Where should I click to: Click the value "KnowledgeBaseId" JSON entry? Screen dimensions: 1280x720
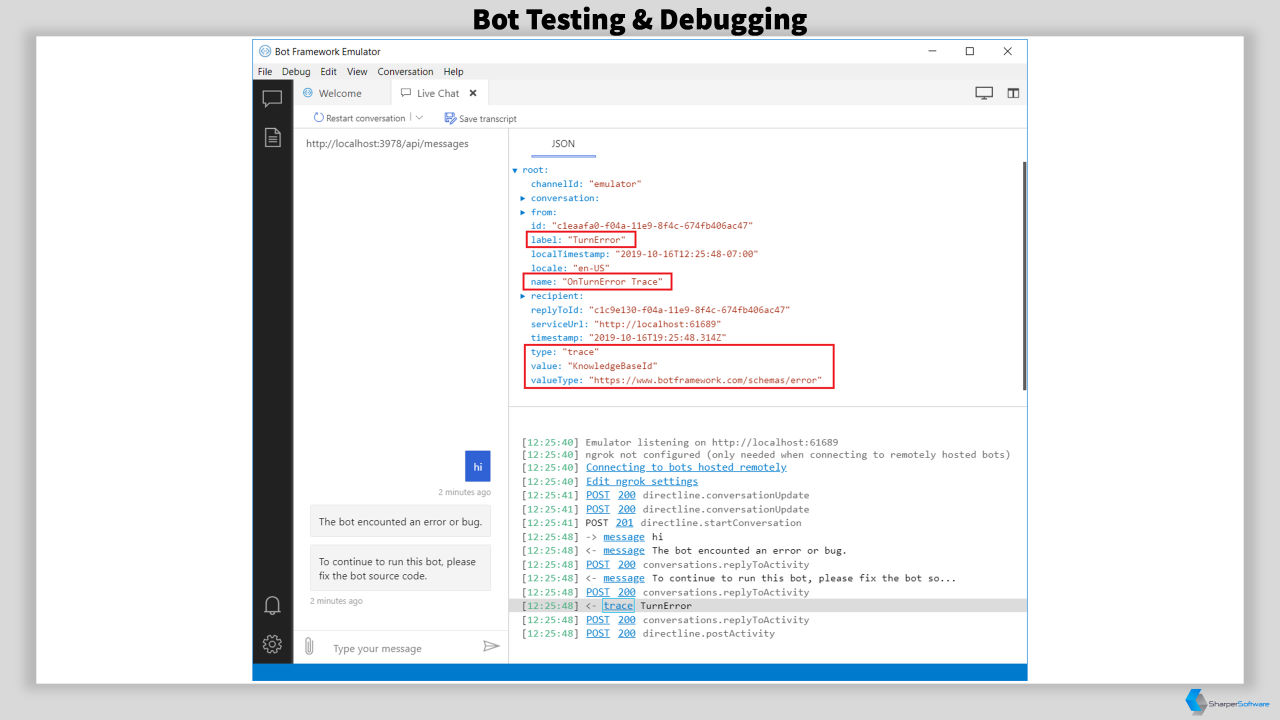pos(594,366)
